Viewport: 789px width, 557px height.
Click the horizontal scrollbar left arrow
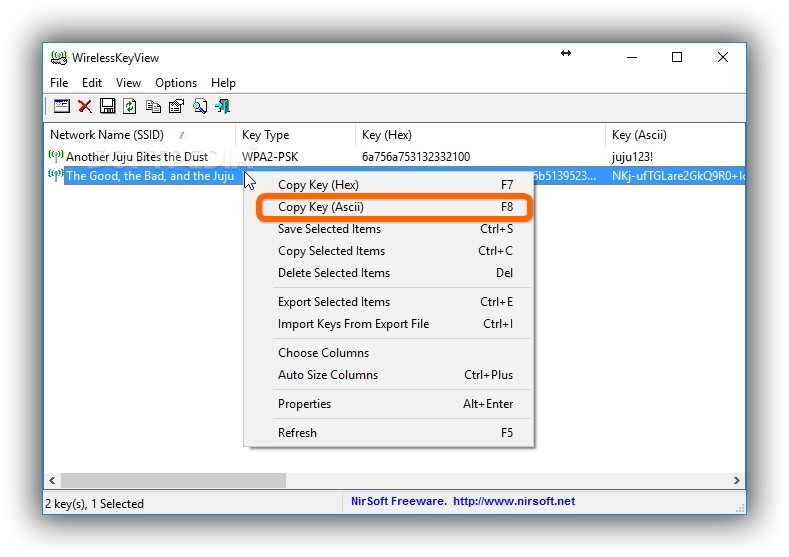click(x=52, y=481)
